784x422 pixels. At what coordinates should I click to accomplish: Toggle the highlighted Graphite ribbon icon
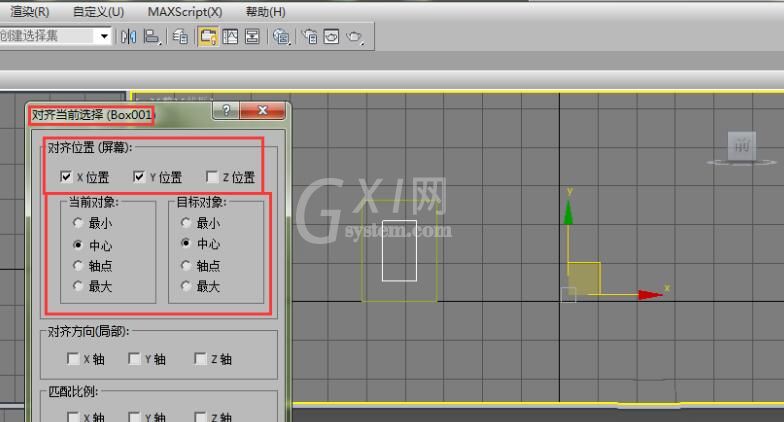208,36
